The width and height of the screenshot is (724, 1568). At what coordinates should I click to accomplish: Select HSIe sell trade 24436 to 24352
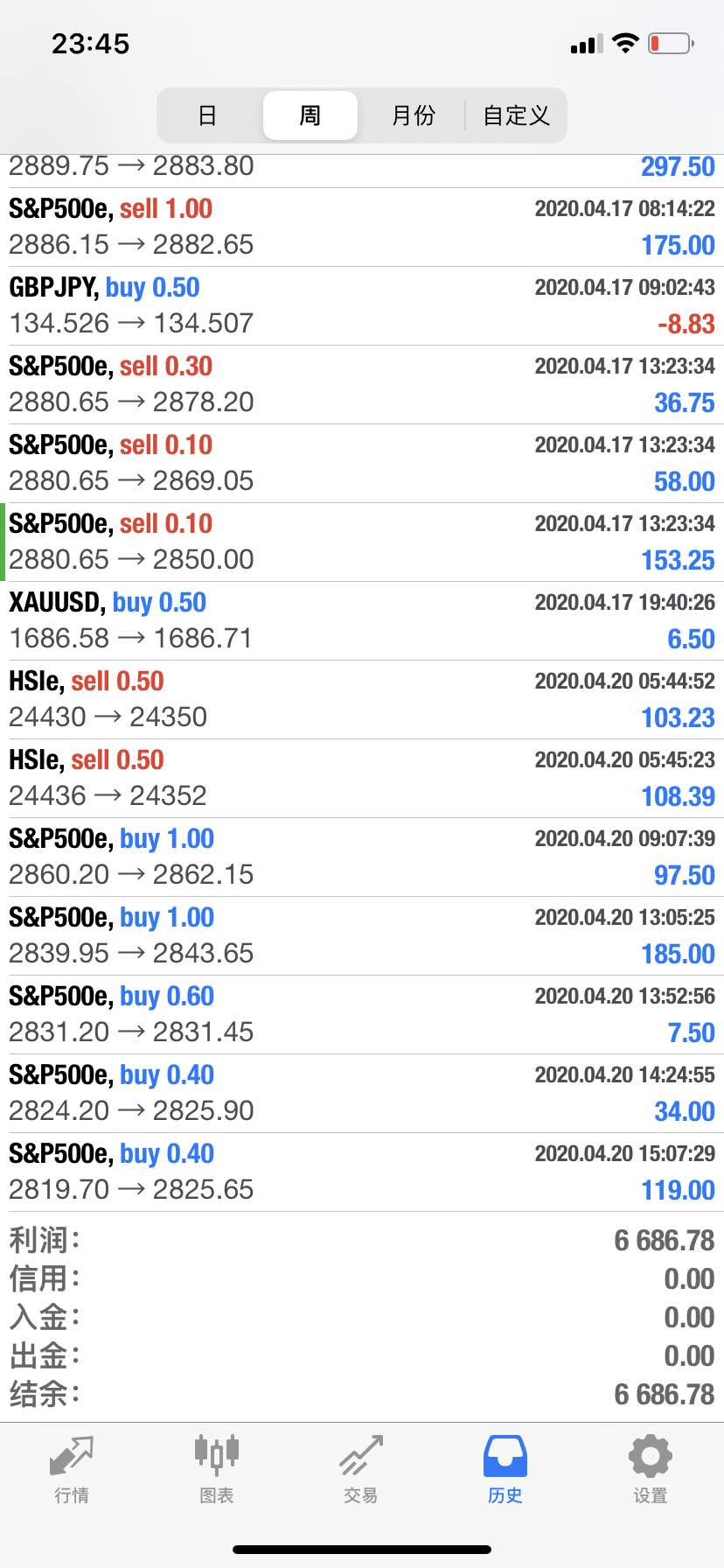362,779
